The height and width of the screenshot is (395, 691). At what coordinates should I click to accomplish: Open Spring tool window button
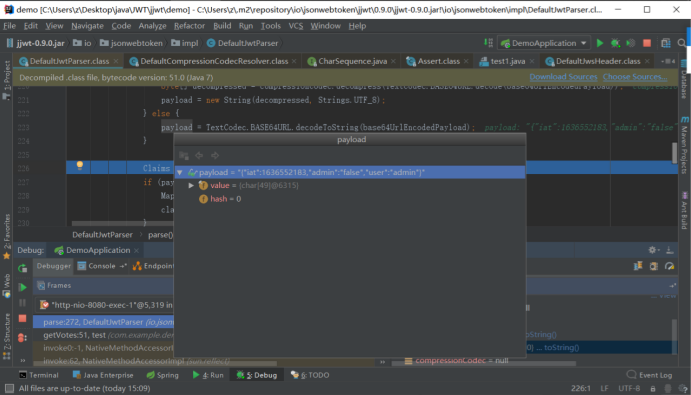[x=162, y=375]
